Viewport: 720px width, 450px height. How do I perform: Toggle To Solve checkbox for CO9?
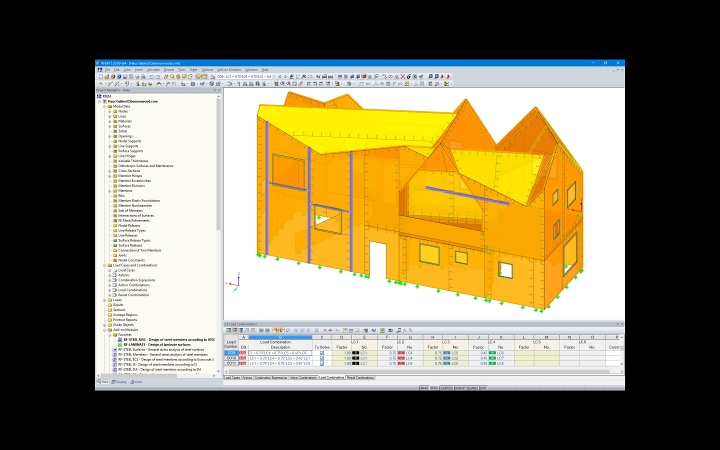[322, 353]
